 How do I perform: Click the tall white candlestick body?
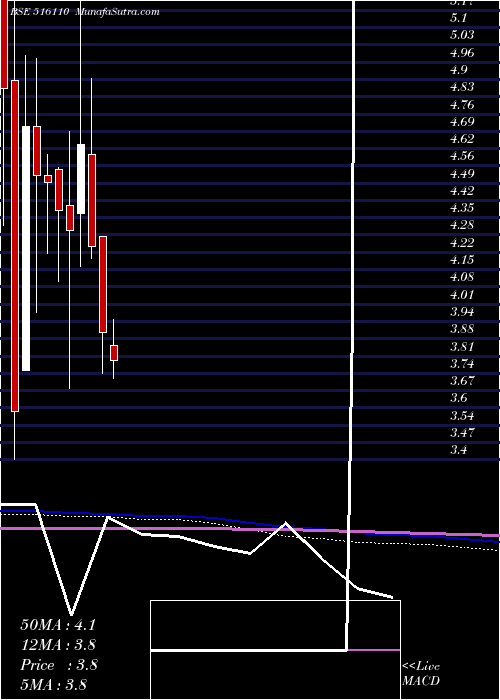(26, 248)
